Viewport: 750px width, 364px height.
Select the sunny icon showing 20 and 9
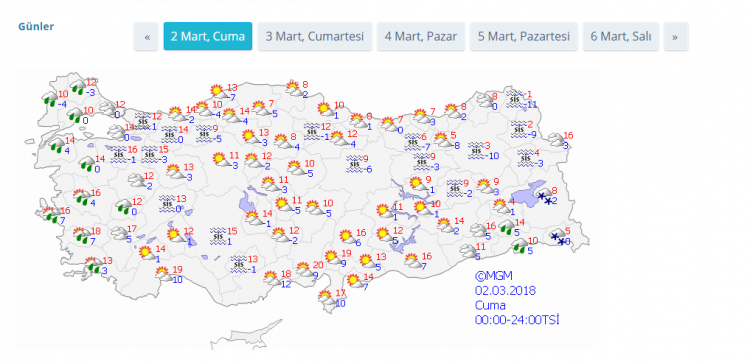(x=304, y=269)
